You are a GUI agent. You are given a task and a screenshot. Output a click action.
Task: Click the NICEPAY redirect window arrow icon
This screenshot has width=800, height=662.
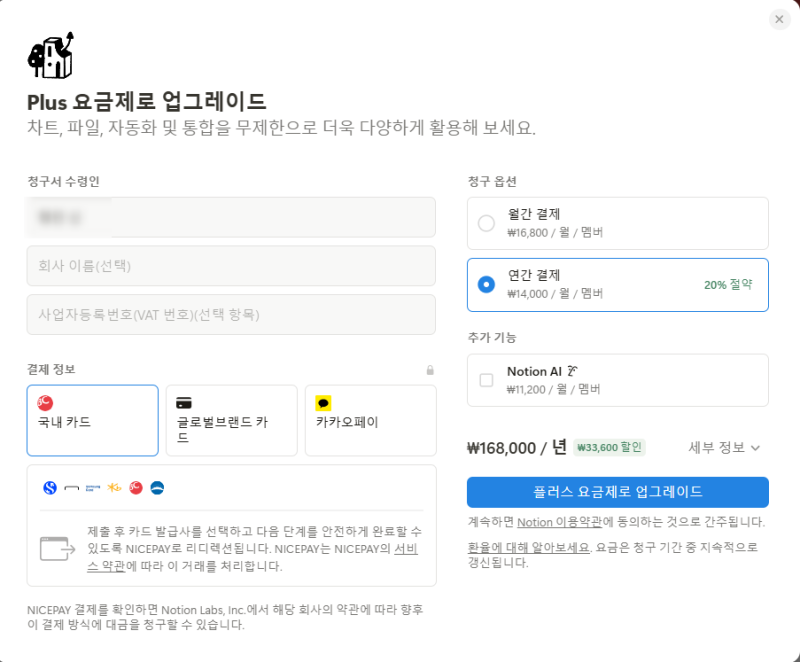(57, 549)
